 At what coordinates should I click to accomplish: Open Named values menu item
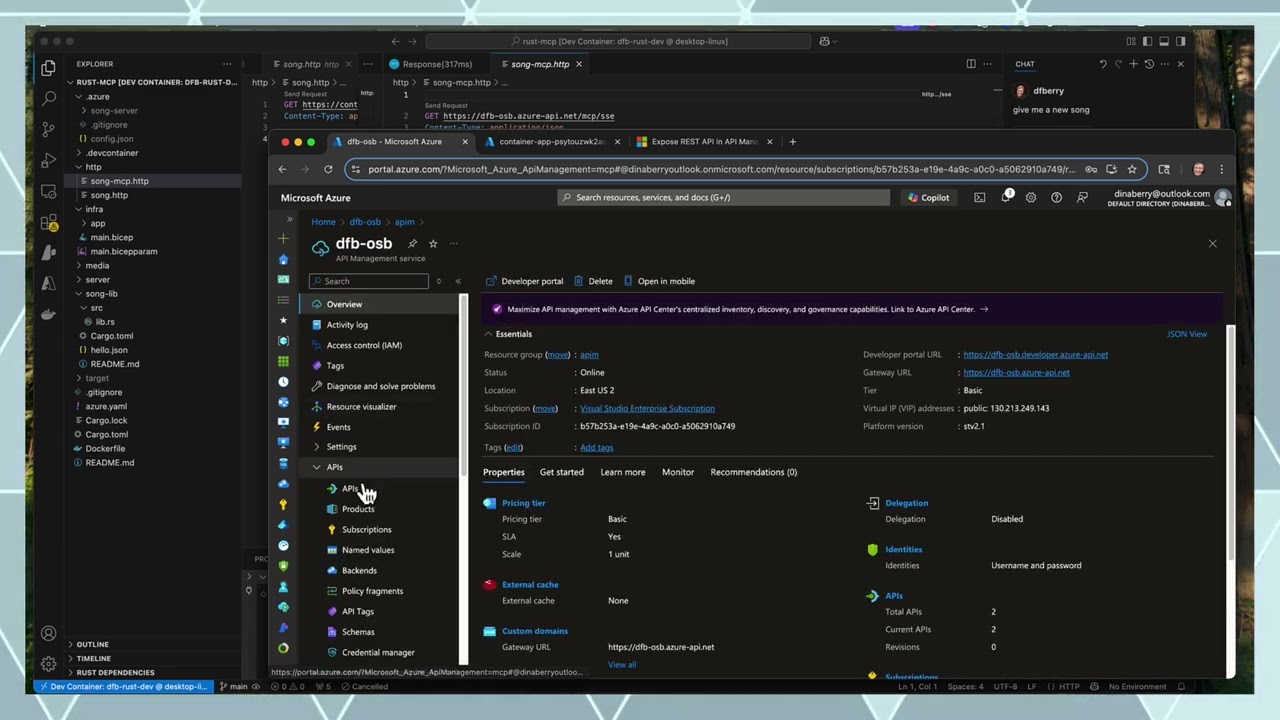click(x=368, y=550)
